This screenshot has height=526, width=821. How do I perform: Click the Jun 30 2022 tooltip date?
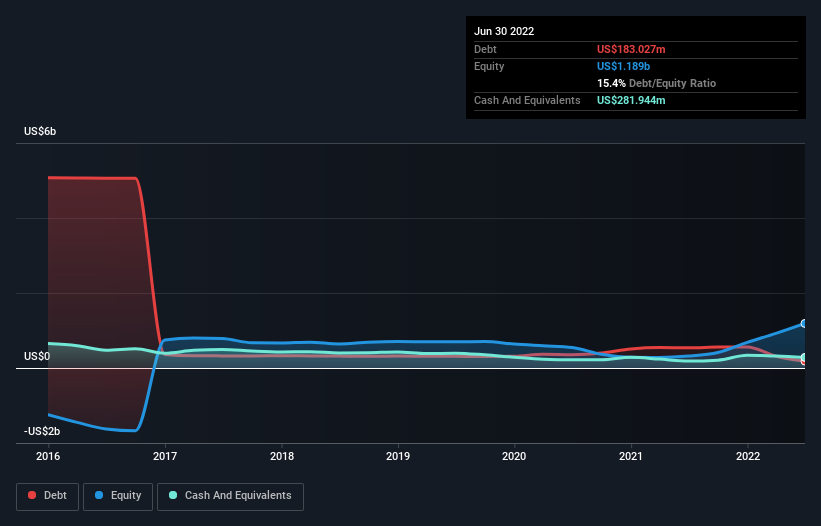point(504,31)
